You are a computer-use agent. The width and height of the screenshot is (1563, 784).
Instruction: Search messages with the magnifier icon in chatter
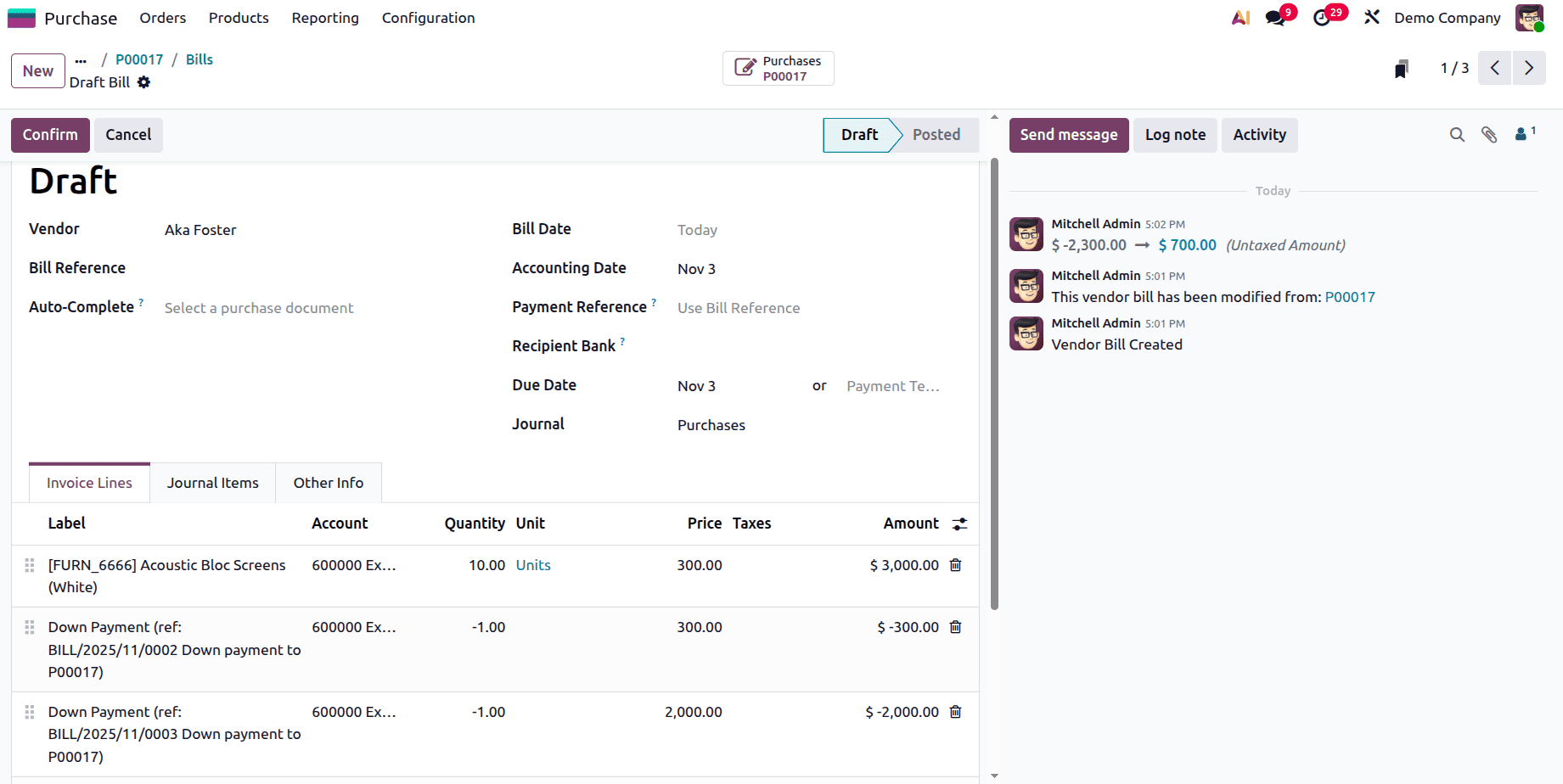tap(1457, 134)
